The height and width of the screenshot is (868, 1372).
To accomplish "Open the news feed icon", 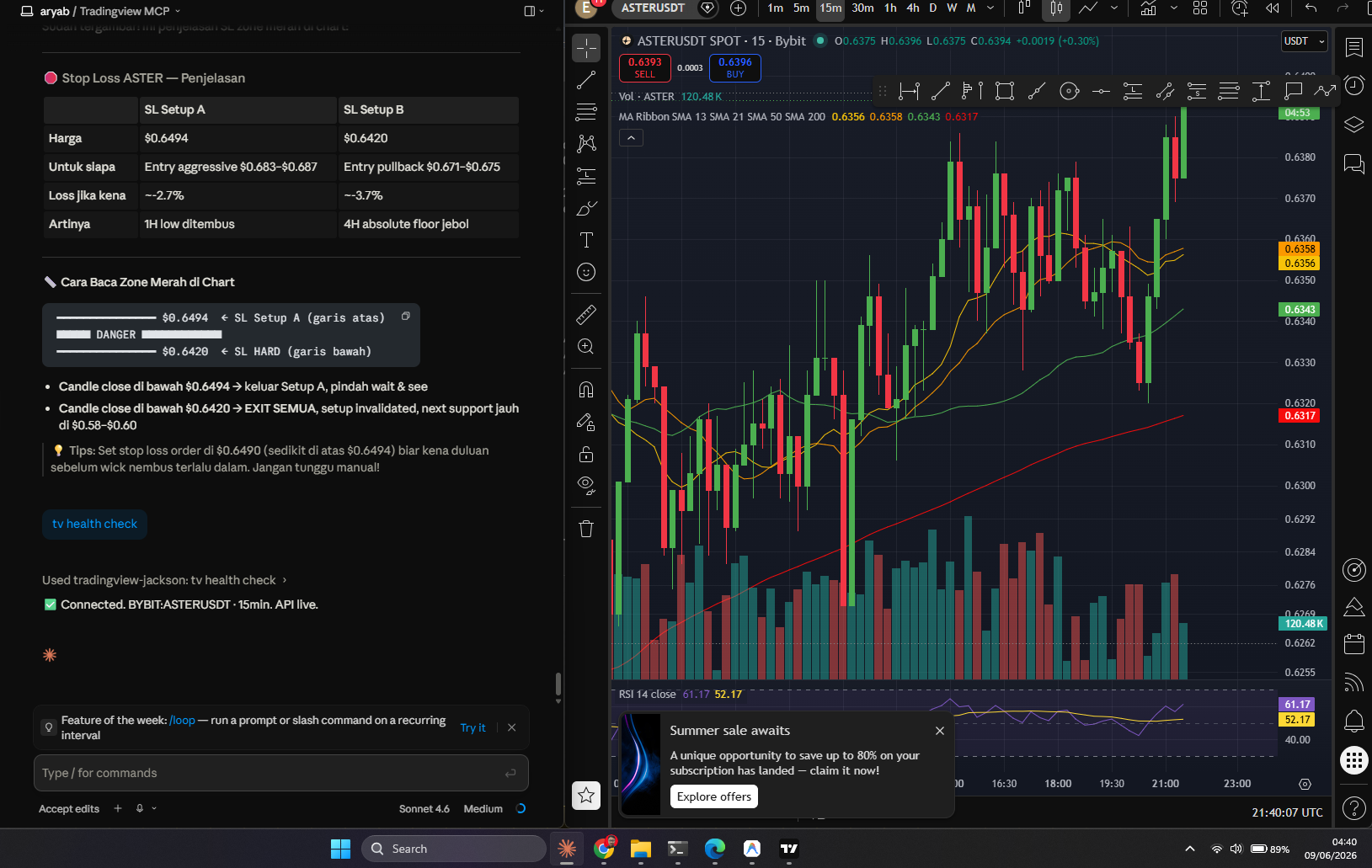I will coord(1354,683).
